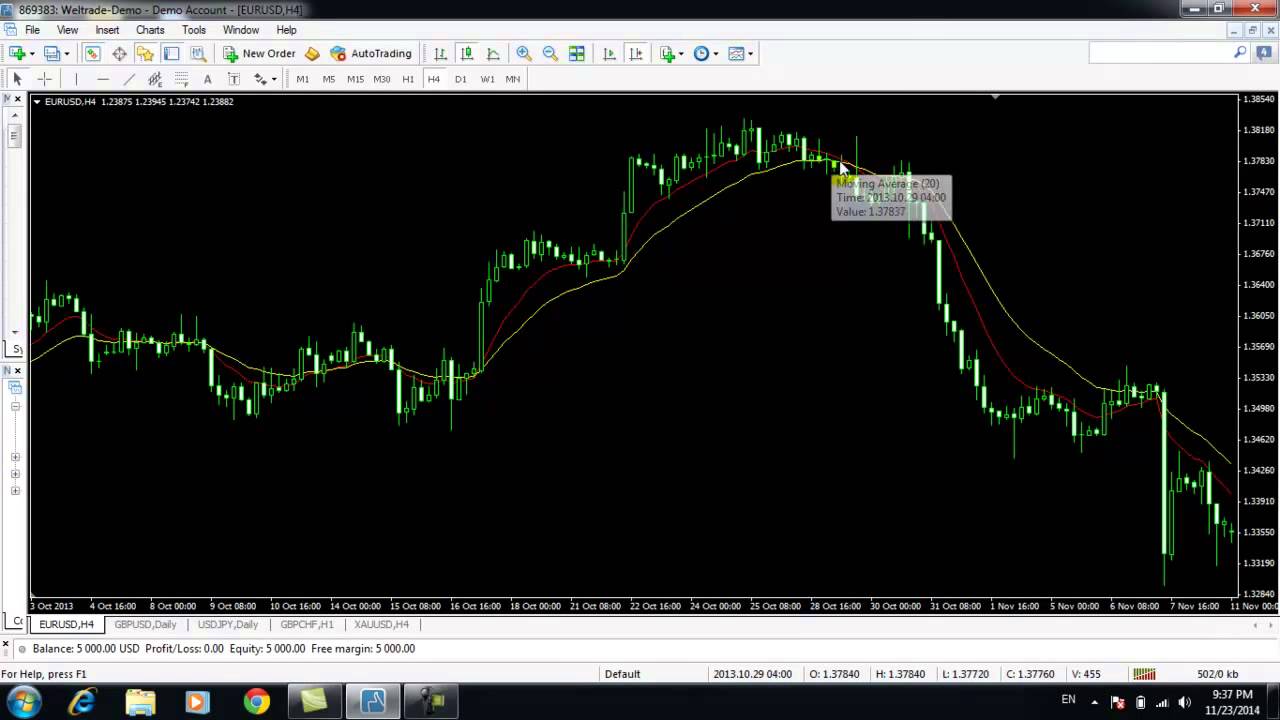Select the Fibonacci Retracement tool

181,79
